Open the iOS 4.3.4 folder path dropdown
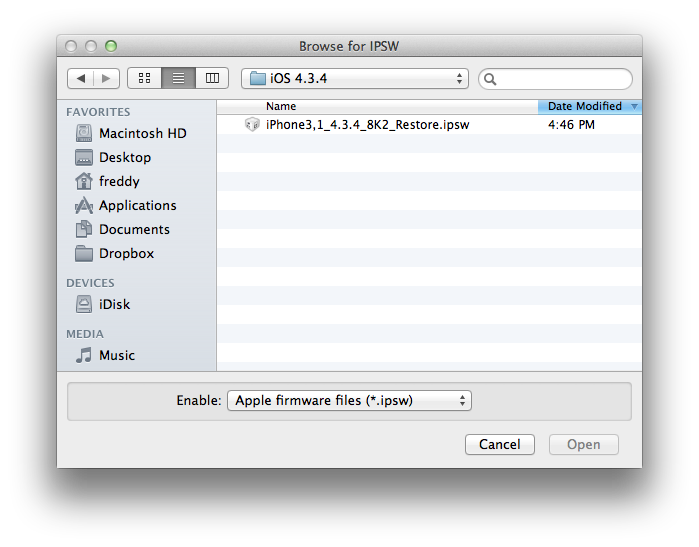The width and height of the screenshot is (699, 547). (355, 78)
